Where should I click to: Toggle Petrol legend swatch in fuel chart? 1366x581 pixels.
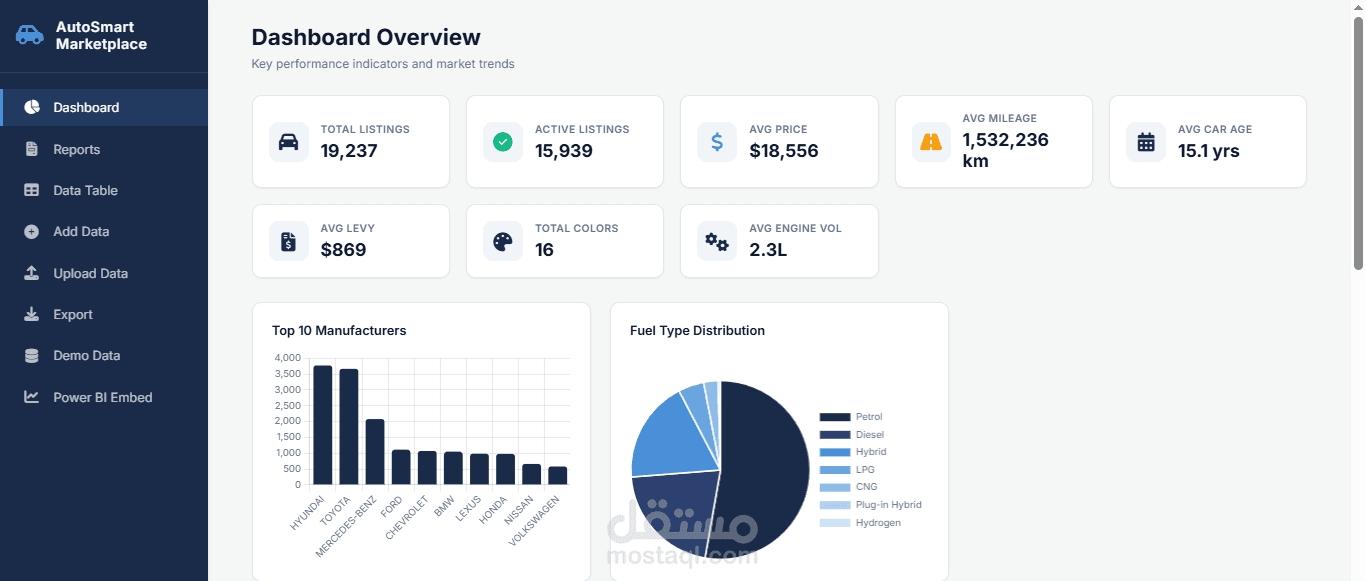point(834,417)
